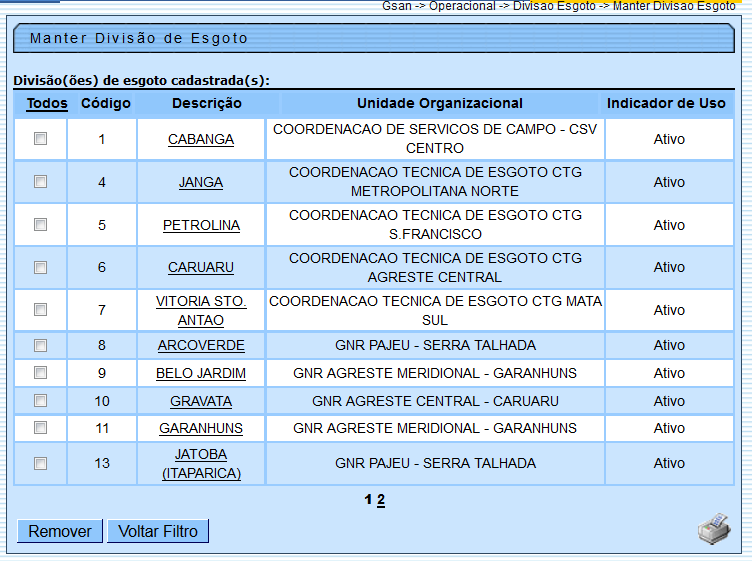Viewport: 752px width, 561px height.
Task: Open the BELO JARDIM division link
Action: [x=201, y=373]
